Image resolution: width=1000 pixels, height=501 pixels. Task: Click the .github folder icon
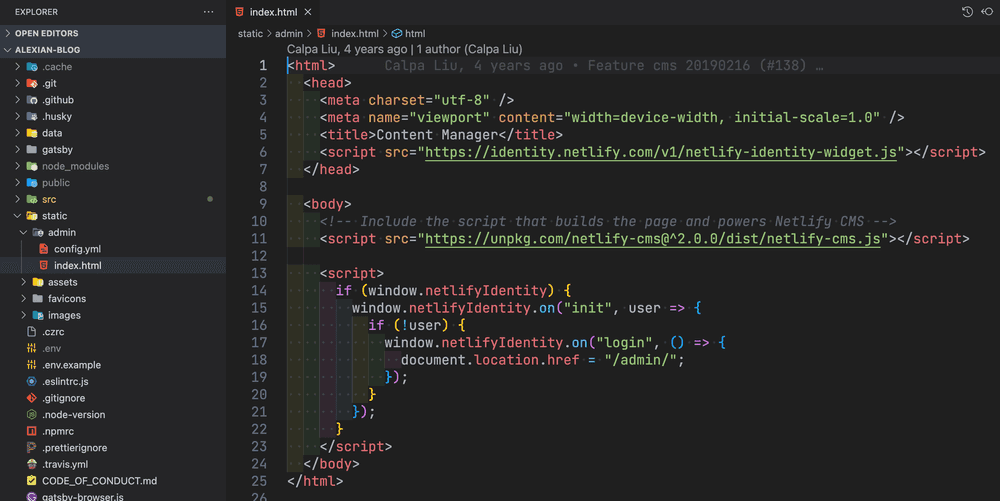coord(32,99)
